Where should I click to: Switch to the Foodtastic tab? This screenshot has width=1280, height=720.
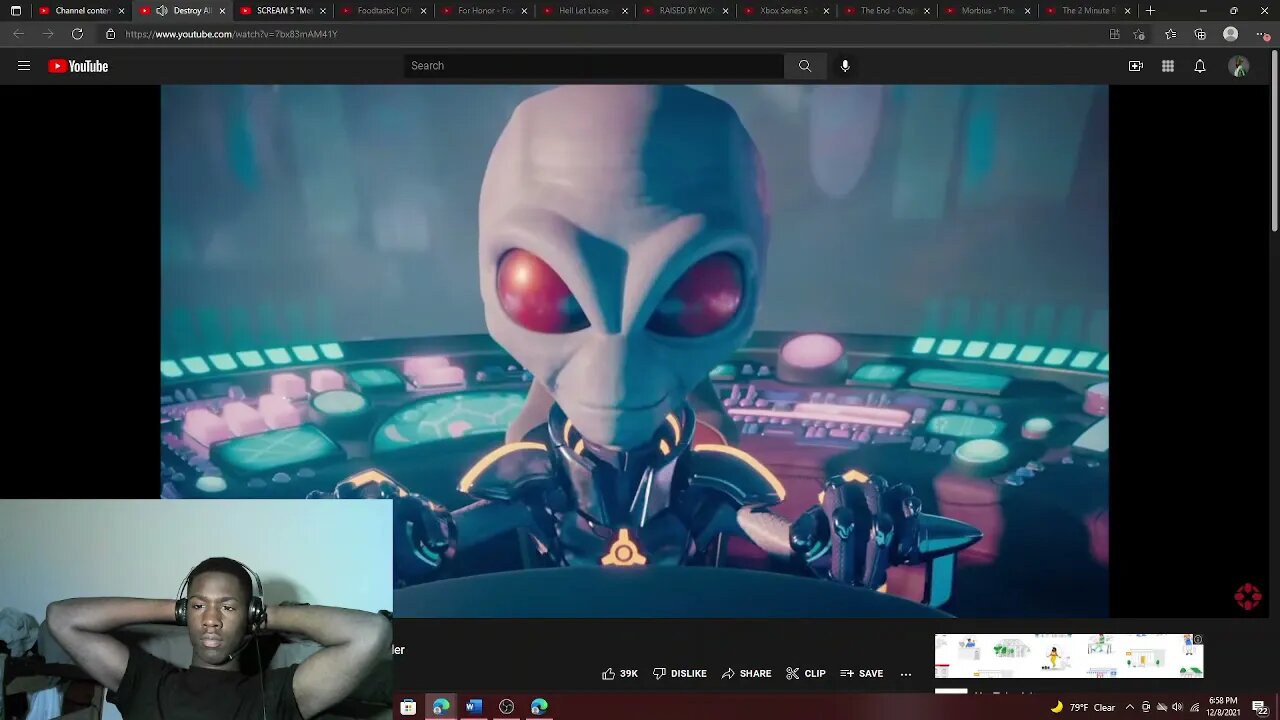384,11
